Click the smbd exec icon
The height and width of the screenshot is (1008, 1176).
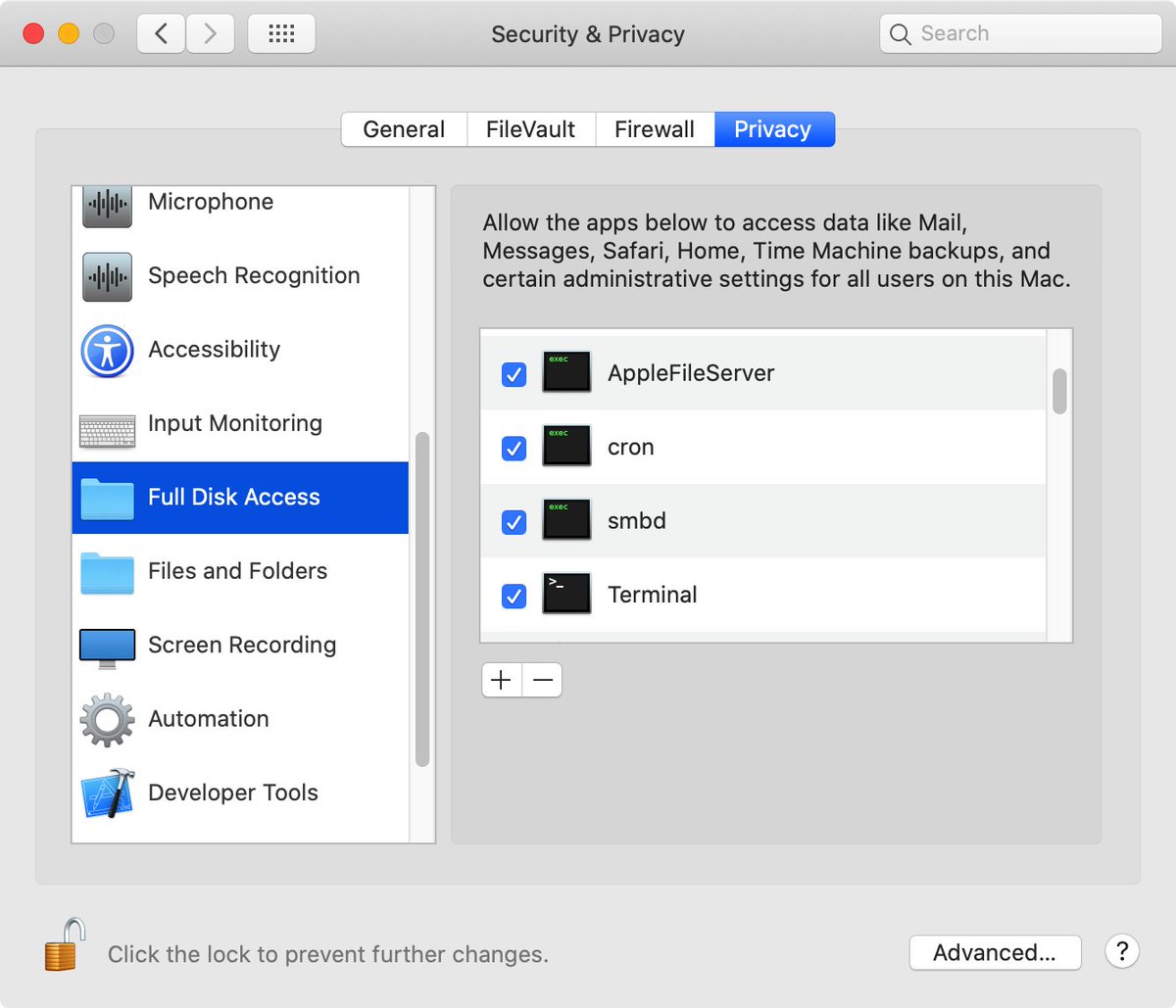(x=566, y=519)
